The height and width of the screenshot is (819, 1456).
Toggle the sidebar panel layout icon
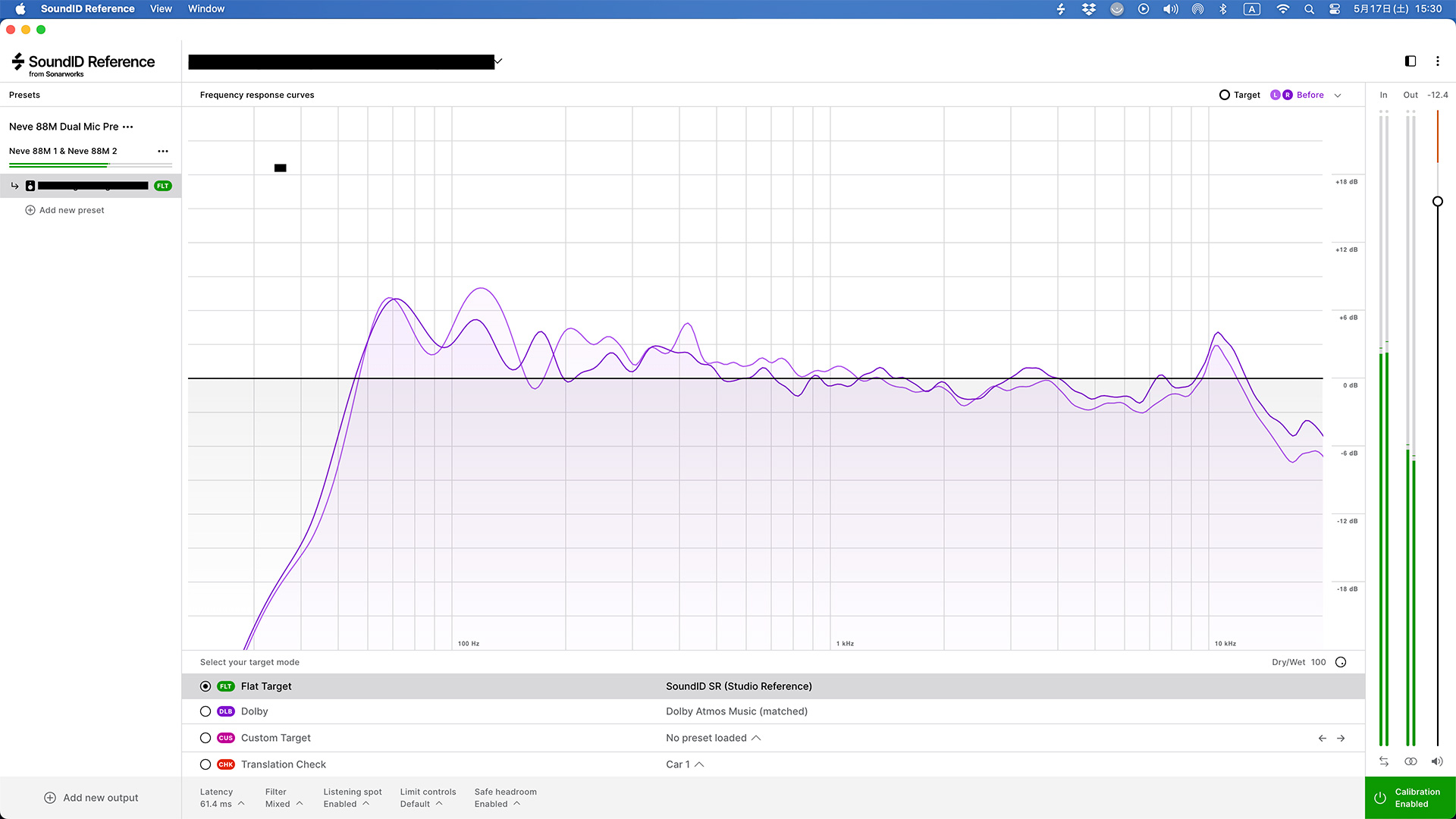(1410, 61)
